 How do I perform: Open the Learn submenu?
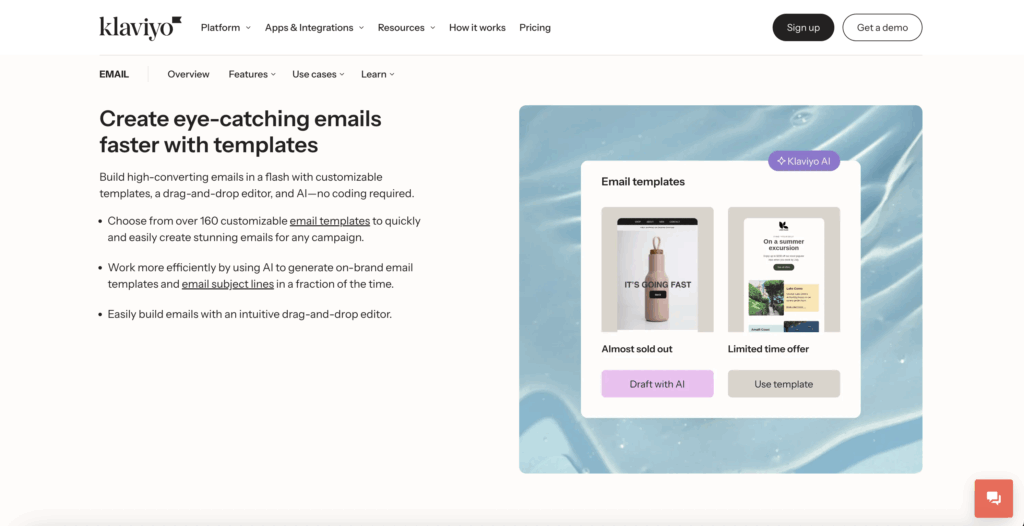[377, 74]
